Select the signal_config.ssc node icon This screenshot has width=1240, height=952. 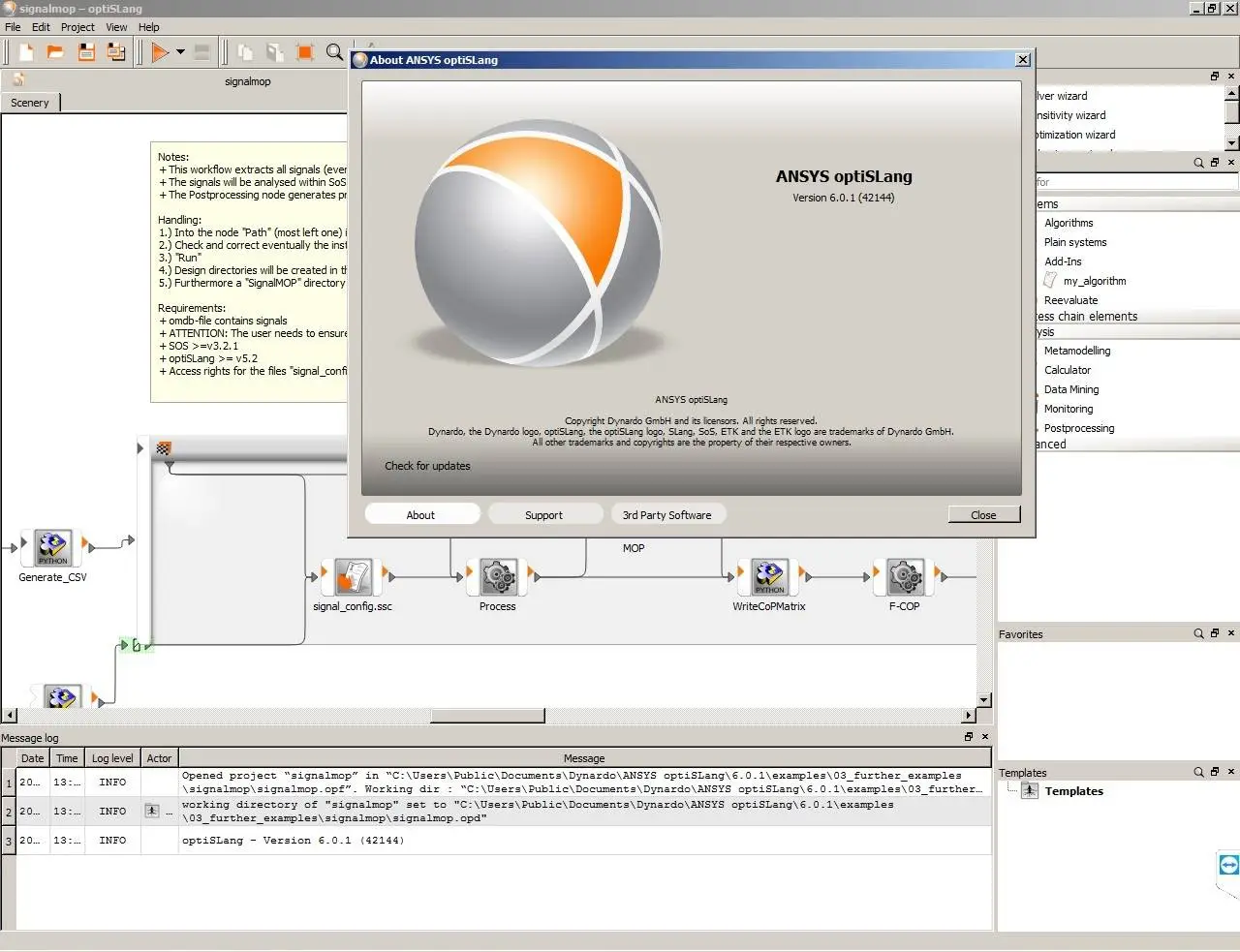point(353,576)
